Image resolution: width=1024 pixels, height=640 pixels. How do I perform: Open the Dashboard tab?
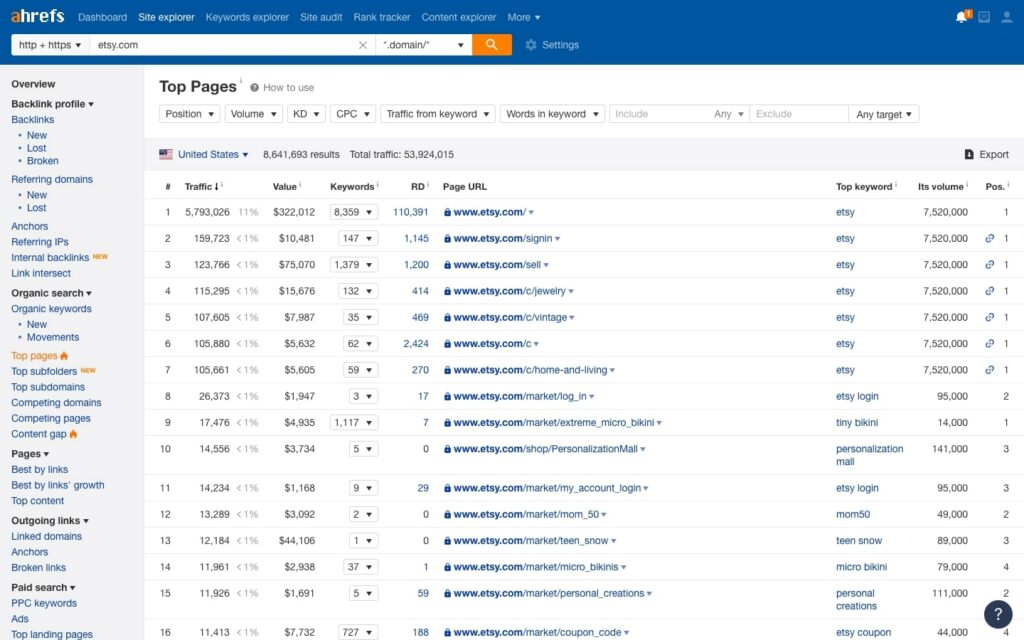[x=103, y=17]
